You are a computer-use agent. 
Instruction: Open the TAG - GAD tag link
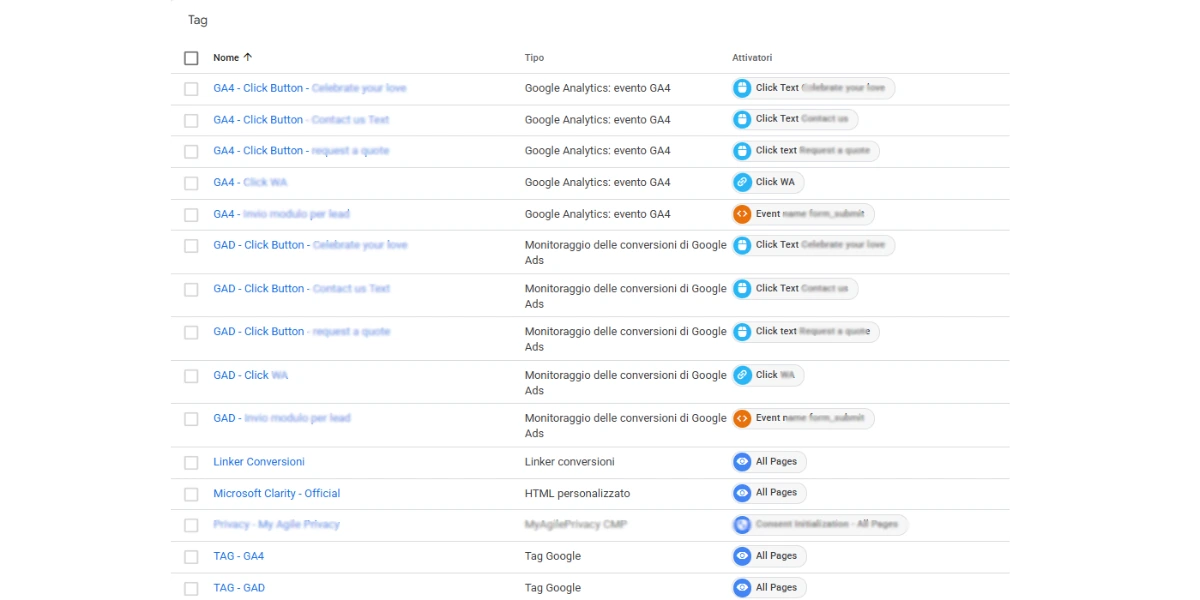(x=239, y=588)
